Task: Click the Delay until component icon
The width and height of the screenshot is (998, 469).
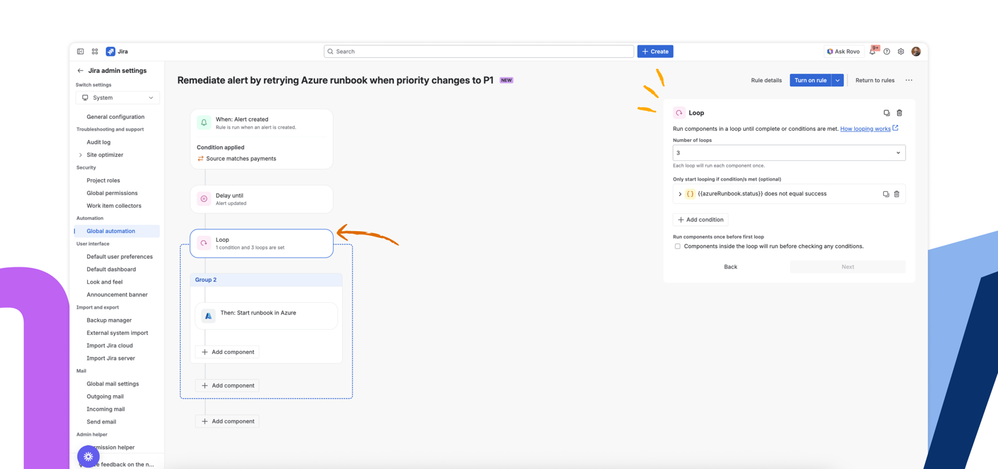Action: click(x=204, y=199)
